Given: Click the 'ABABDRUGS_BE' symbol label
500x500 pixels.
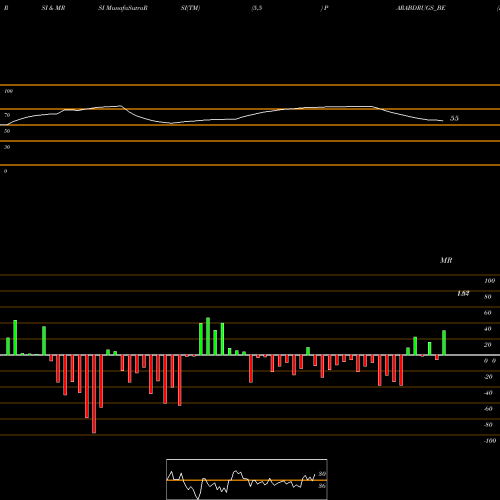Looking at the screenshot, I should (421, 8).
